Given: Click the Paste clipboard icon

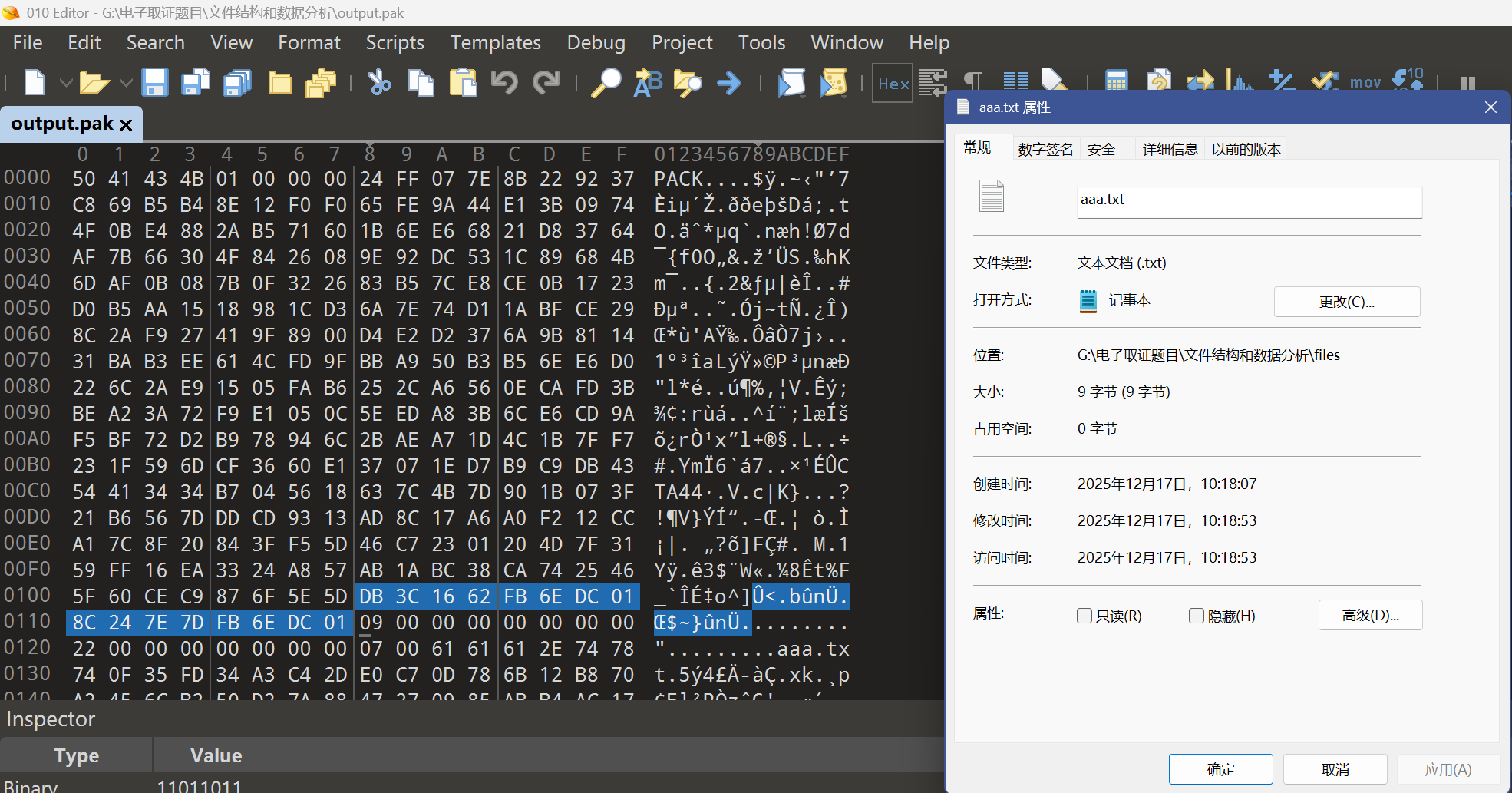Looking at the screenshot, I should pyautogui.click(x=463, y=82).
